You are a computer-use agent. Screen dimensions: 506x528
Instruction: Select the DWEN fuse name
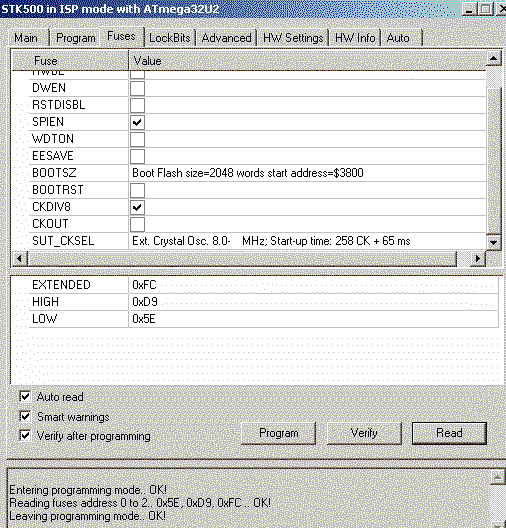click(x=49, y=88)
